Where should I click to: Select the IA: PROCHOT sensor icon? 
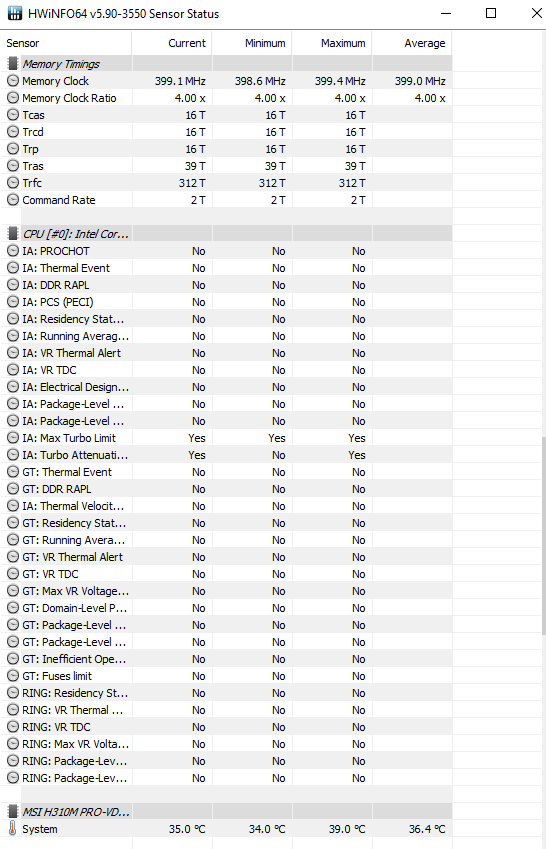12,251
